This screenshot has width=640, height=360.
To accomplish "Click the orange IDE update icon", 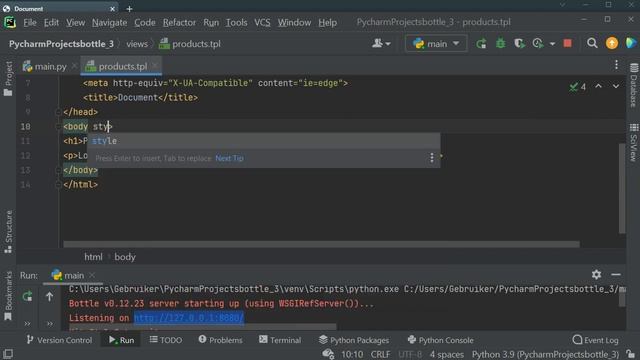I will point(611,43).
